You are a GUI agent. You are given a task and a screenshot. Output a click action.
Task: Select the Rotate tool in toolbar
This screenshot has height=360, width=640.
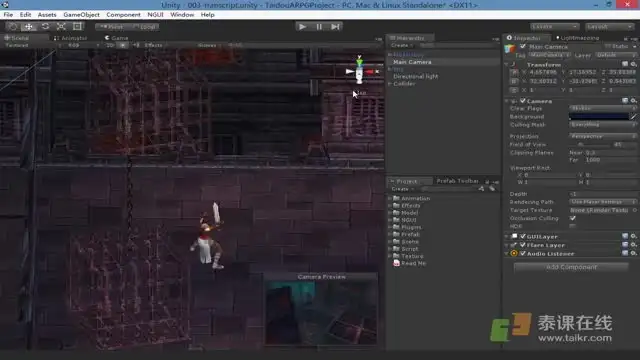pyautogui.click(x=45, y=27)
